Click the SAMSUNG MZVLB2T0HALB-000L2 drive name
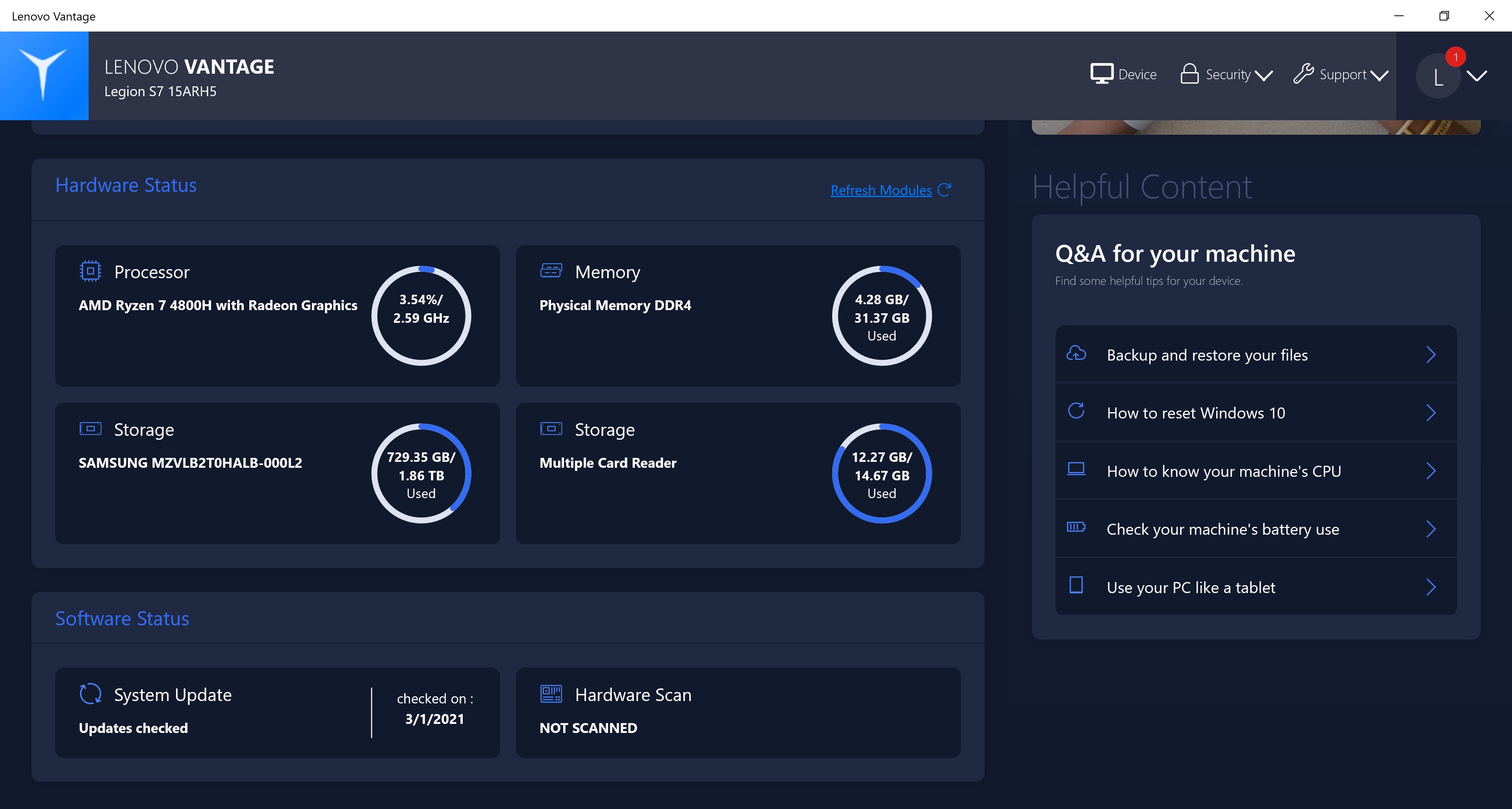The width and height of the screenshot is (1512, 809). pyautogui.click(x=190, y=463)
